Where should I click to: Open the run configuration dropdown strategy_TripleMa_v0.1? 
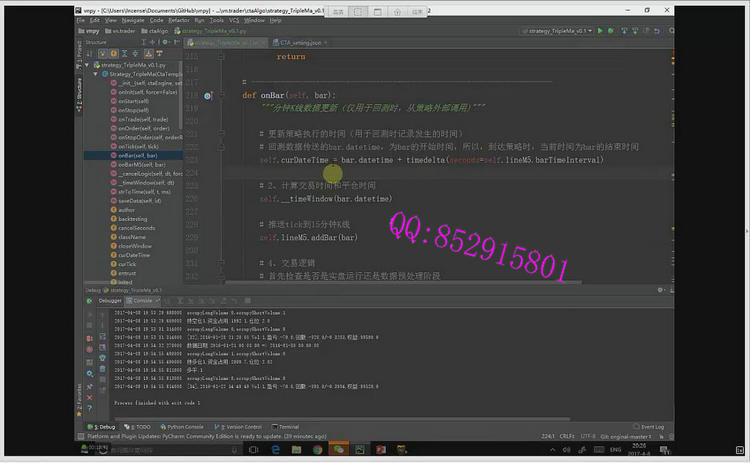[555, 31]
